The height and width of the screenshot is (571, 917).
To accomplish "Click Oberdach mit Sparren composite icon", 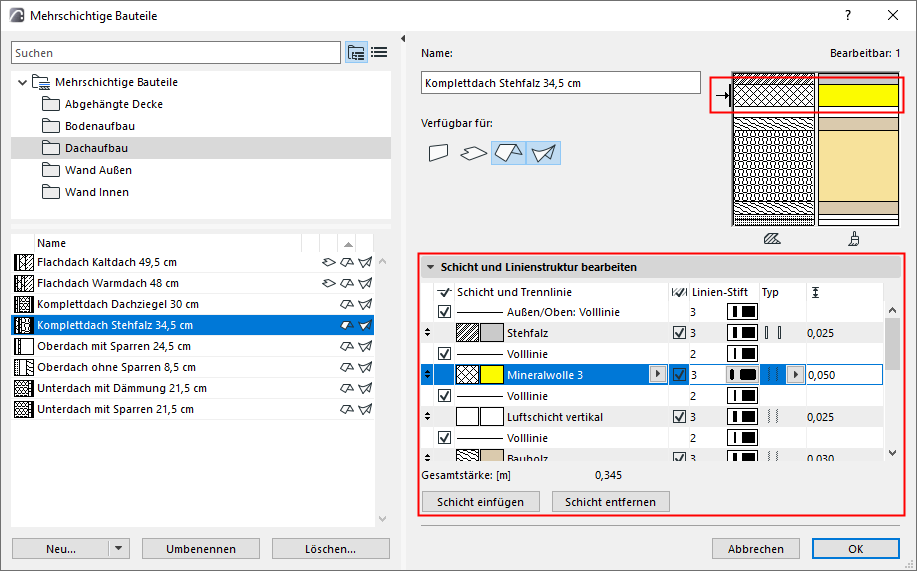I will coord(23,346).
